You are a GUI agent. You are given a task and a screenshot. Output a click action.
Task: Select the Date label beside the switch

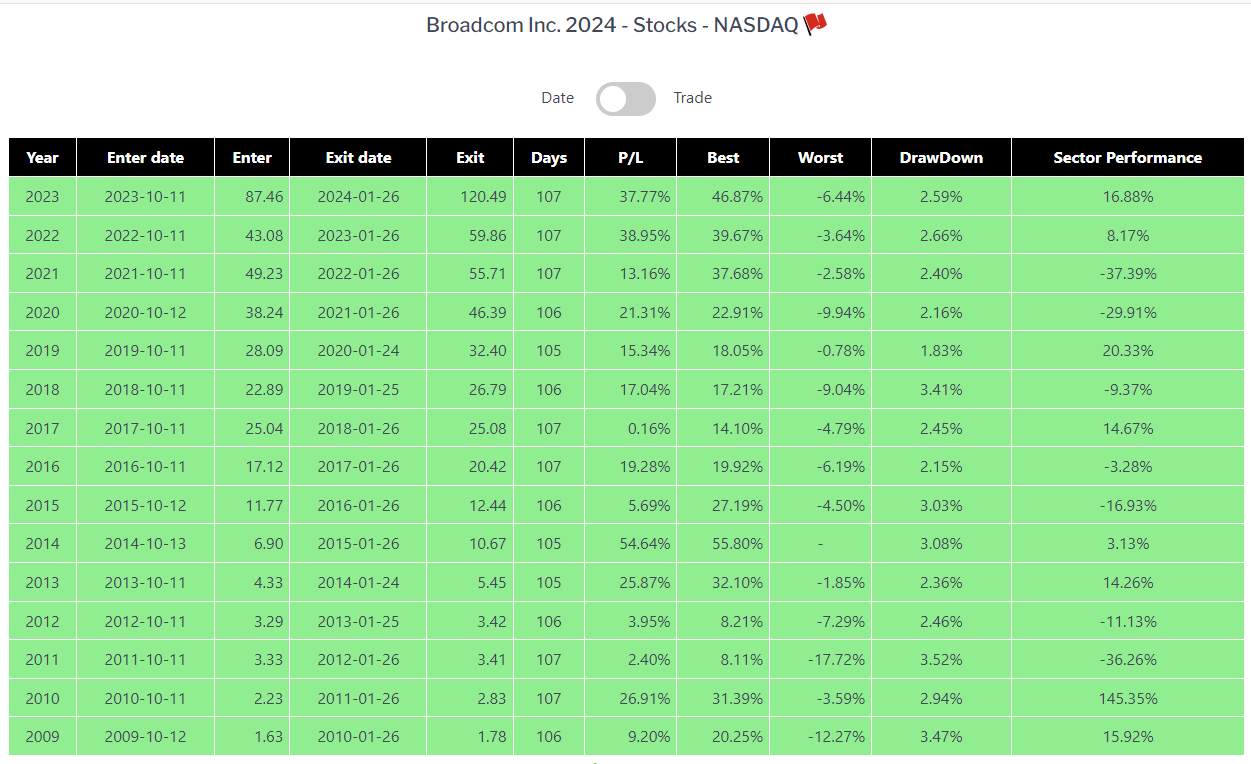pyautogui.click(x=557, y=98)
